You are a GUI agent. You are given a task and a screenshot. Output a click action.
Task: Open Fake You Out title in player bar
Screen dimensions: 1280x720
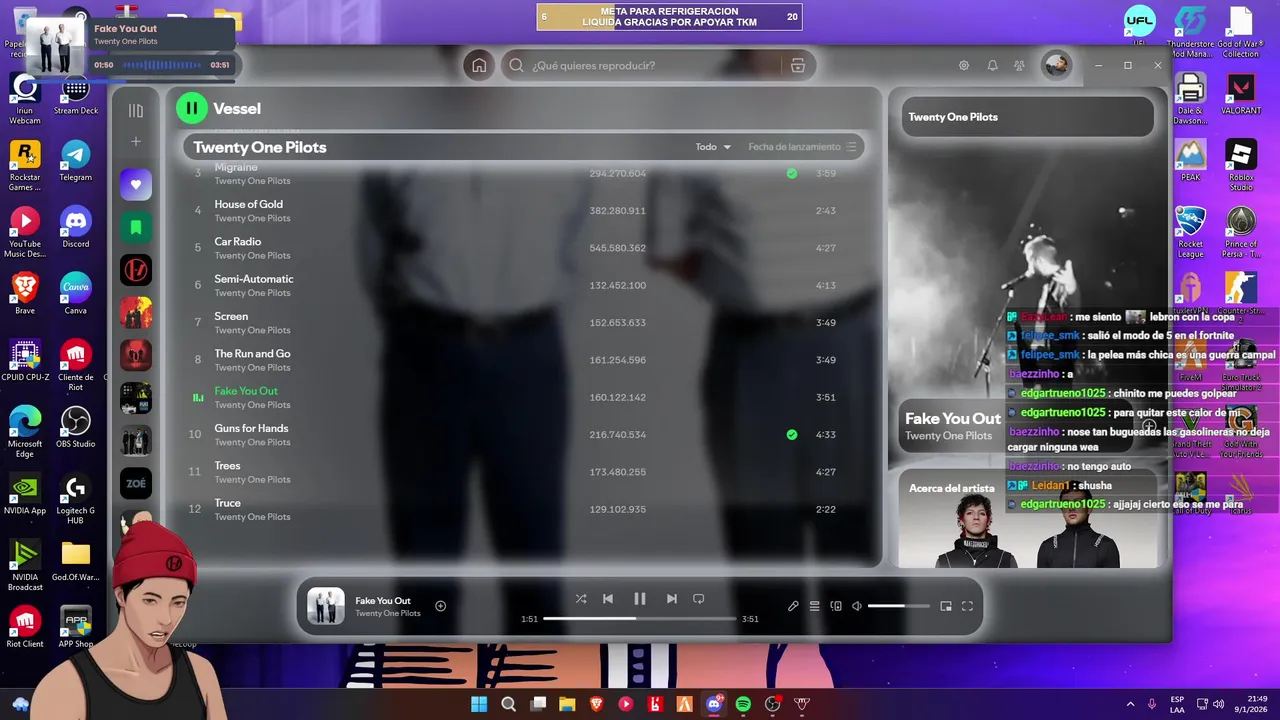(x=383, y=600)
